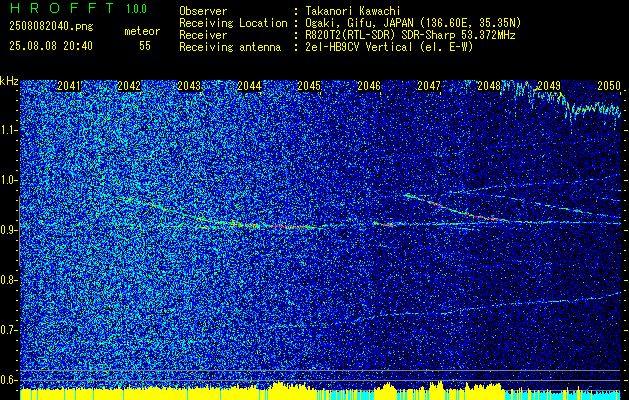Click the 2044 time marker
This screenshot has width=629, height=400.
pos(249,85)
